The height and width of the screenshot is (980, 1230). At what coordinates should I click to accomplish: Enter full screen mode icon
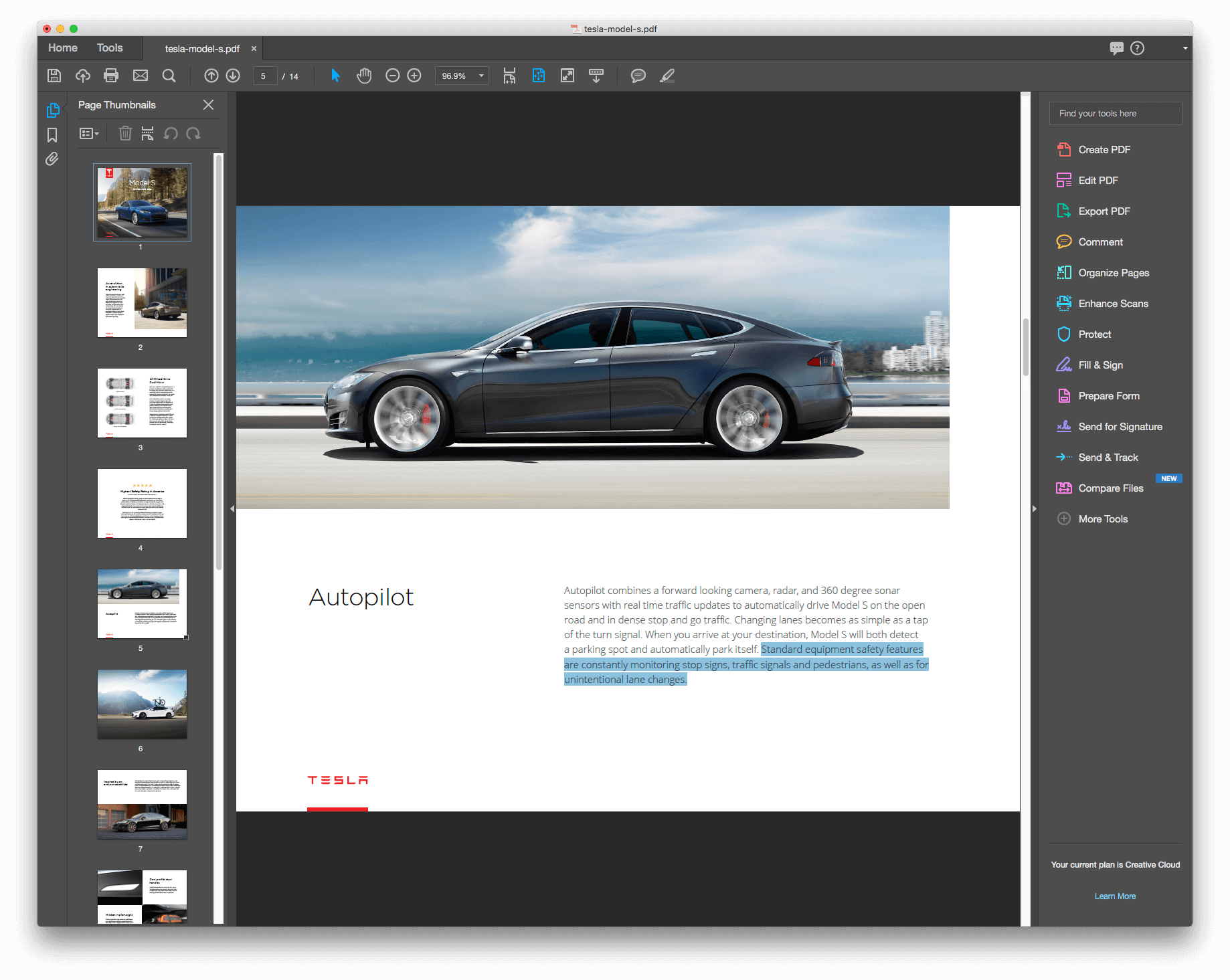click(567, 76)
